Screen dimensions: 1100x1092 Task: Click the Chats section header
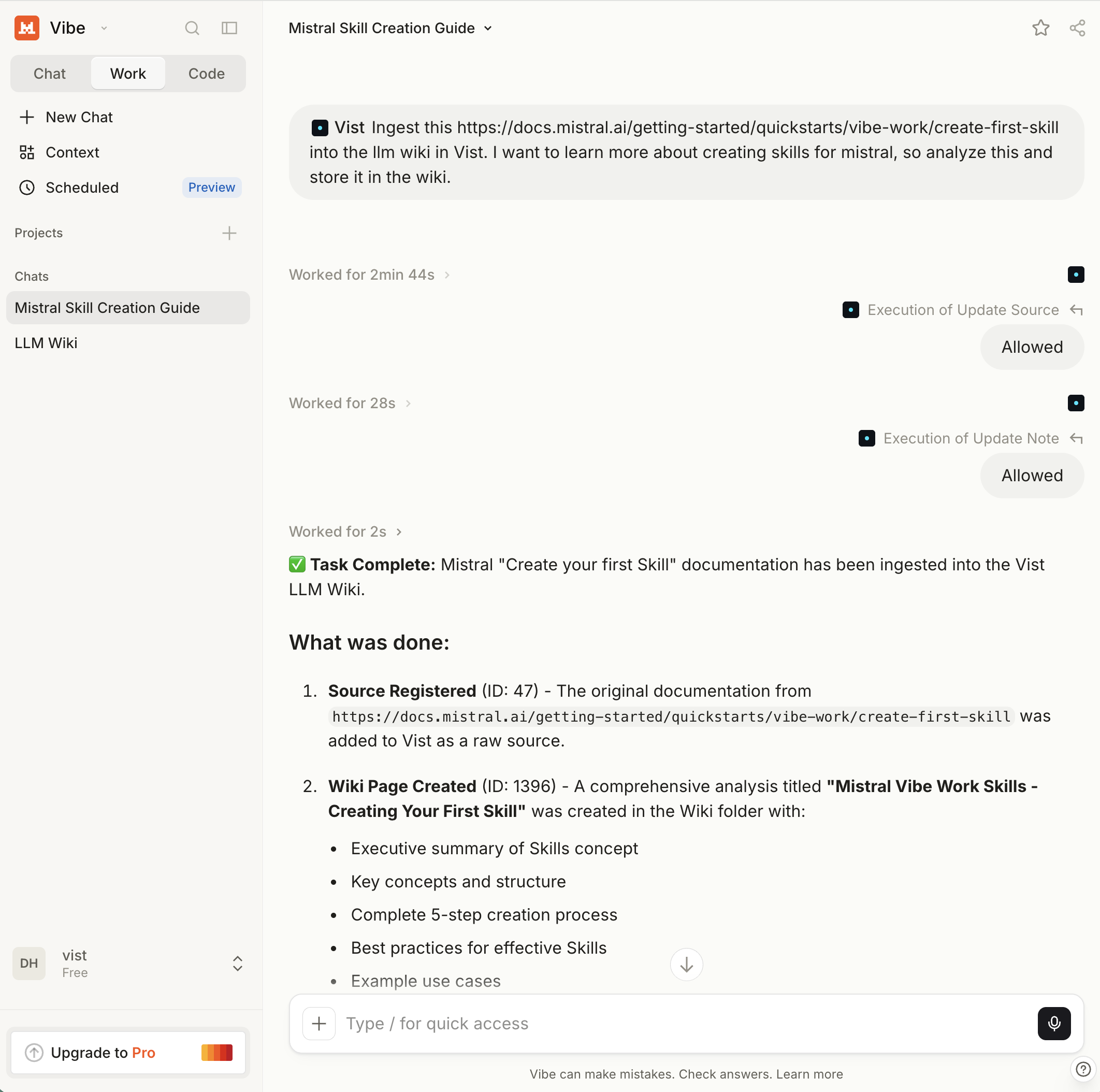point(32,277)
